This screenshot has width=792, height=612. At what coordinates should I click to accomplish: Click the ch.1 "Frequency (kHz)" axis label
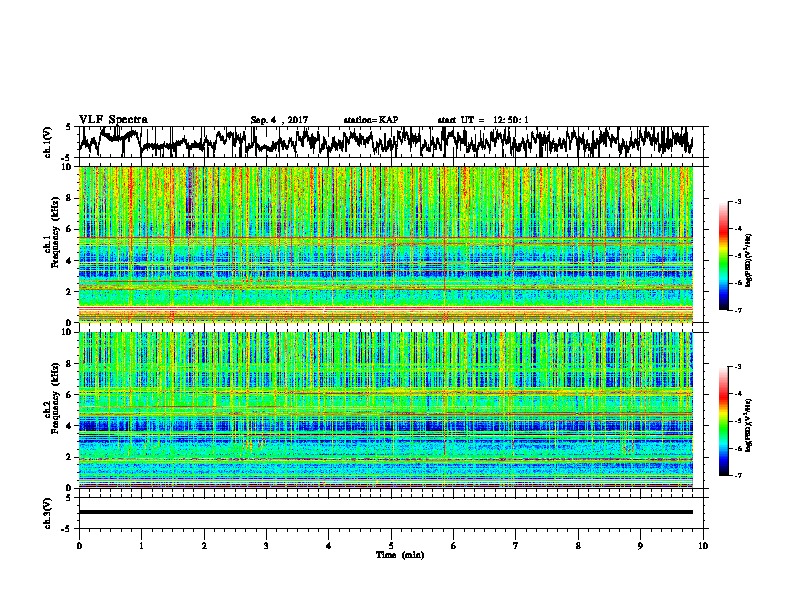point(55,233)
